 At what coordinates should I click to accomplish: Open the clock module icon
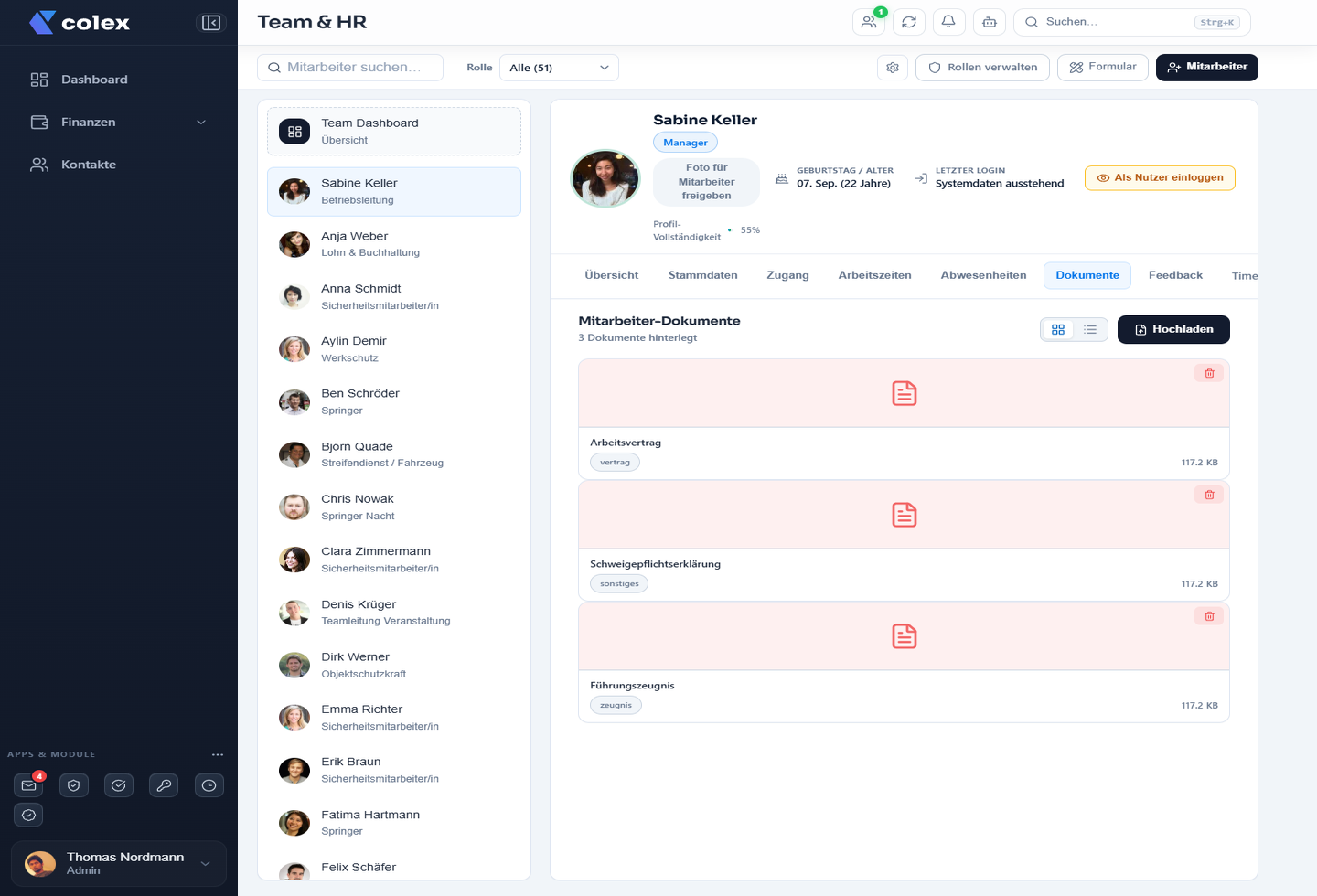pyautogui.click(x=209, y=785)
